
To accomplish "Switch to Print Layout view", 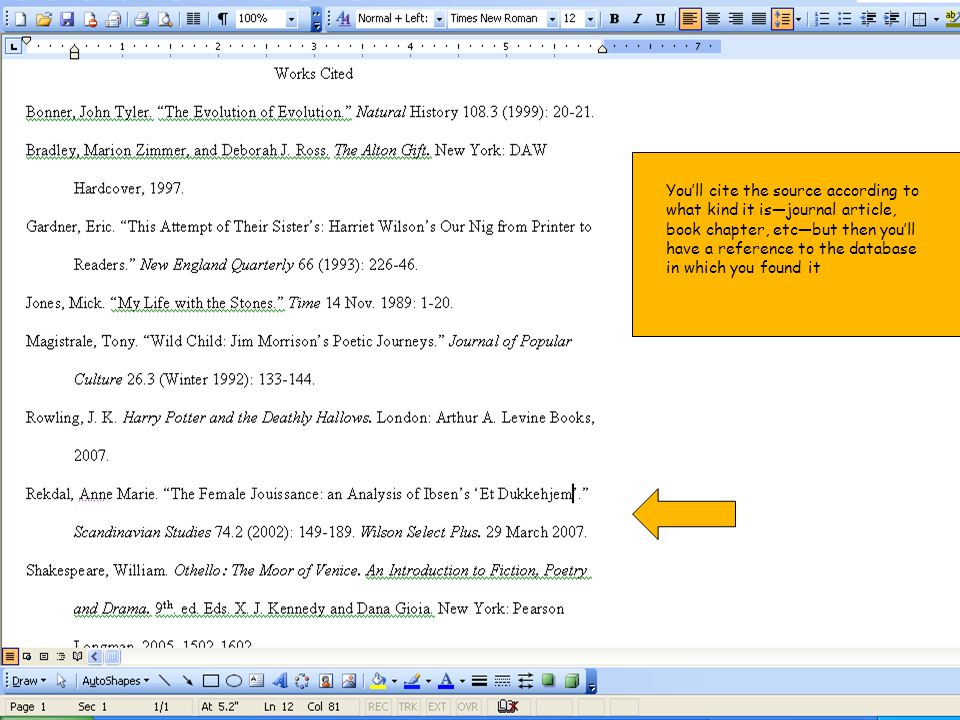I will click(43, 656).
